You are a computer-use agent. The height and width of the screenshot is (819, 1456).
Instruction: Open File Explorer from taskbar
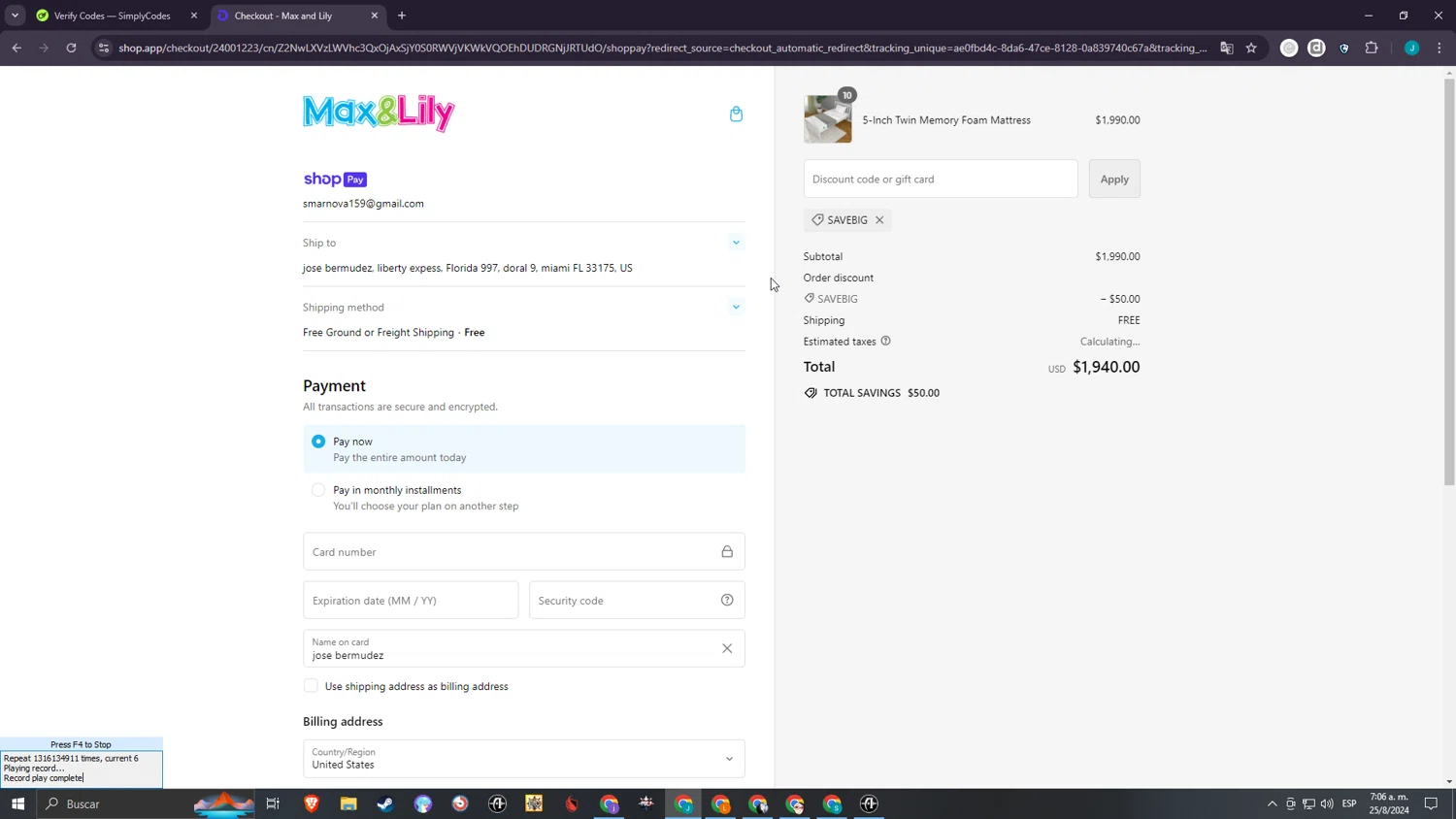348,803
